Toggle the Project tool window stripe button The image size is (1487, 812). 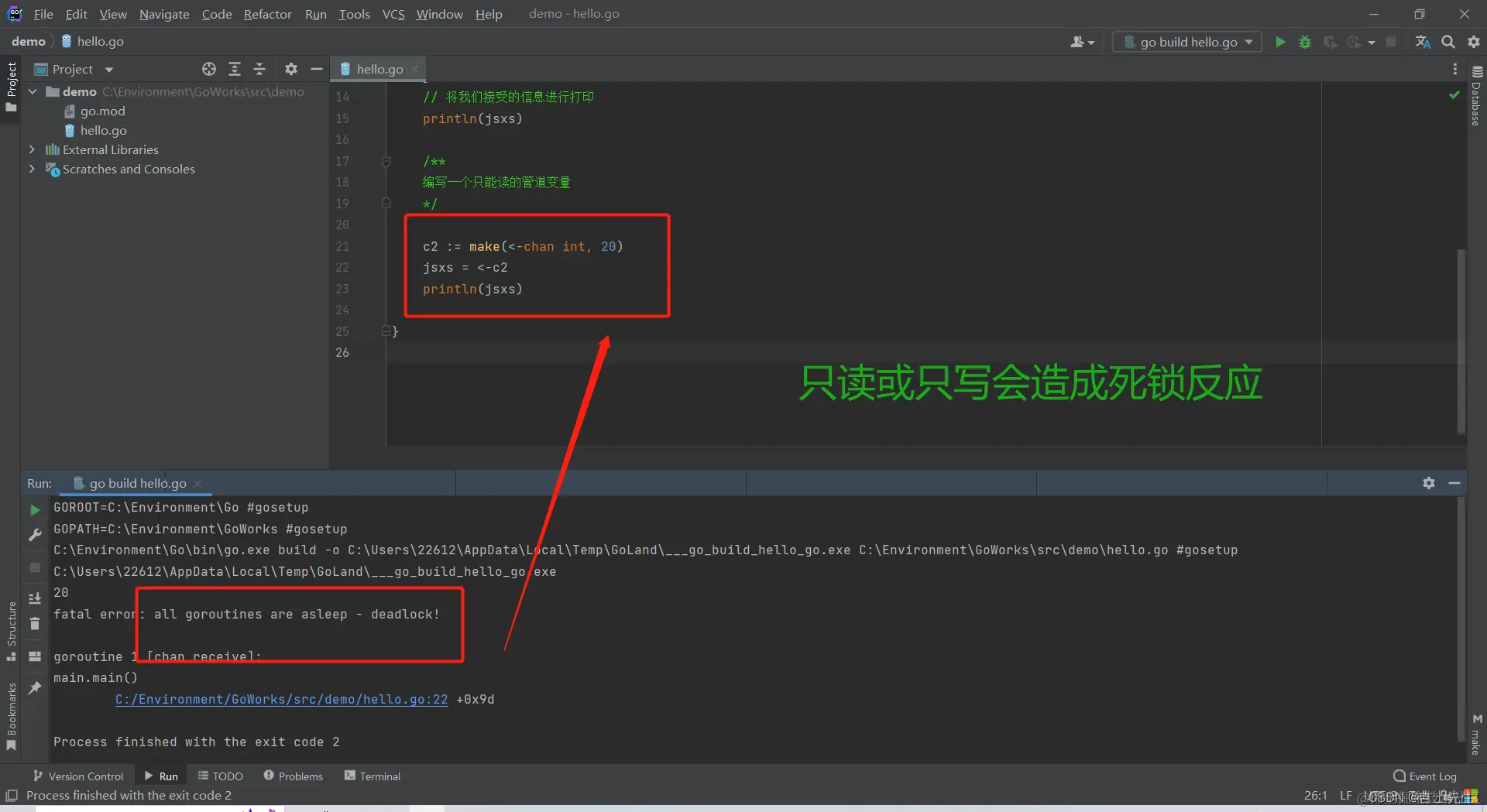coord(11,87)
